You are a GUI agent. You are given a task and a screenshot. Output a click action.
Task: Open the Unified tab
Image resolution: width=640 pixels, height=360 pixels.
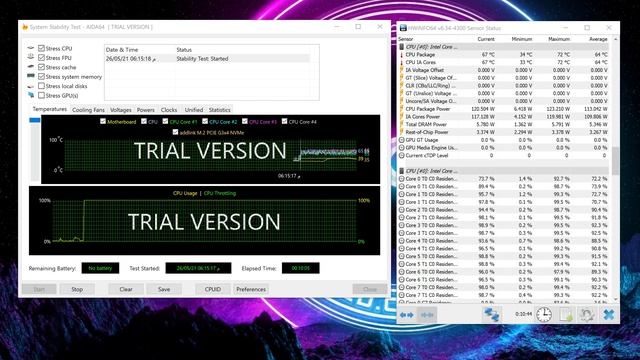pos(194,110)
